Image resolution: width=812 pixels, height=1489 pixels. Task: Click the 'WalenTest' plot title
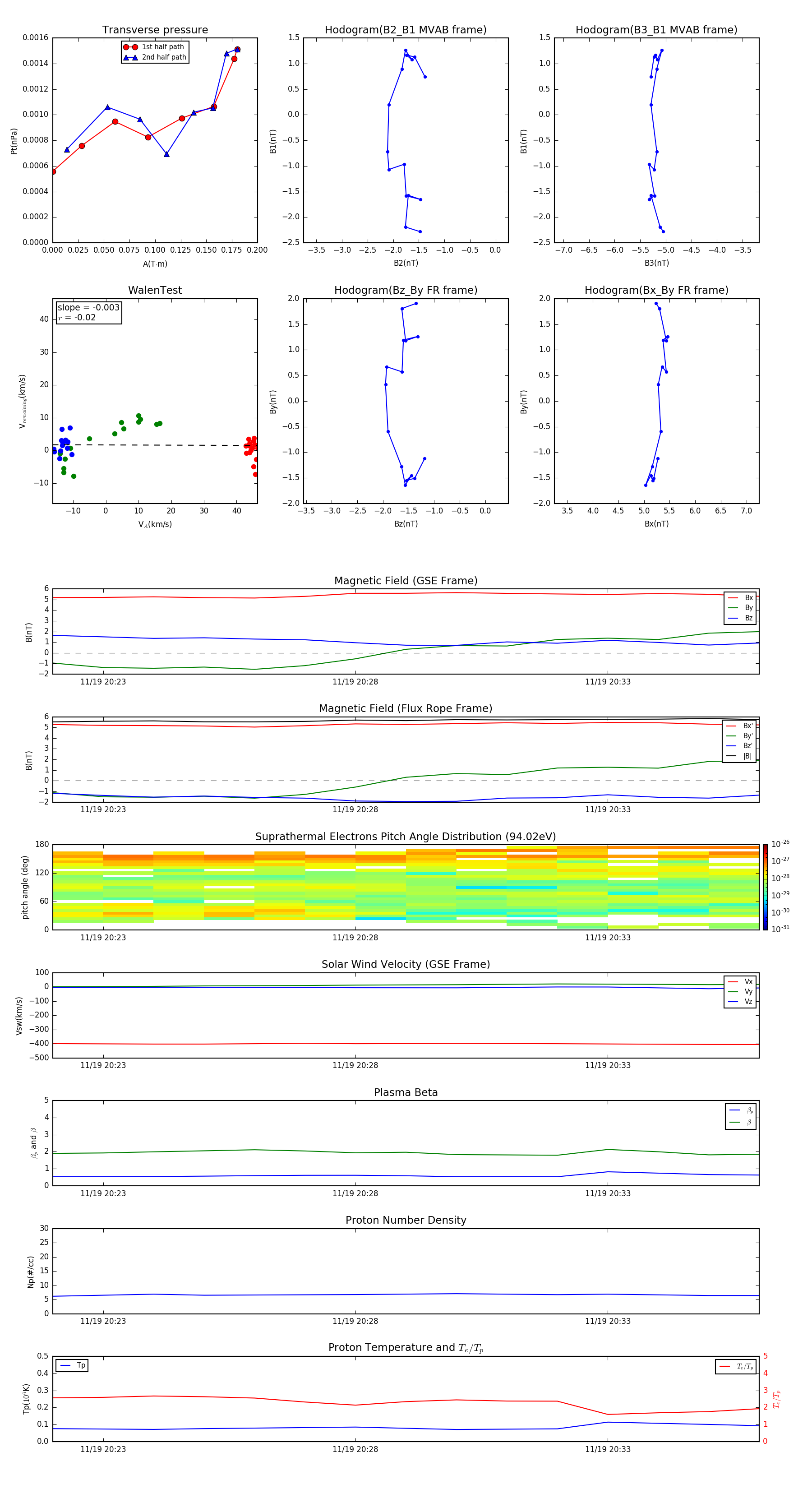(155, 290)
